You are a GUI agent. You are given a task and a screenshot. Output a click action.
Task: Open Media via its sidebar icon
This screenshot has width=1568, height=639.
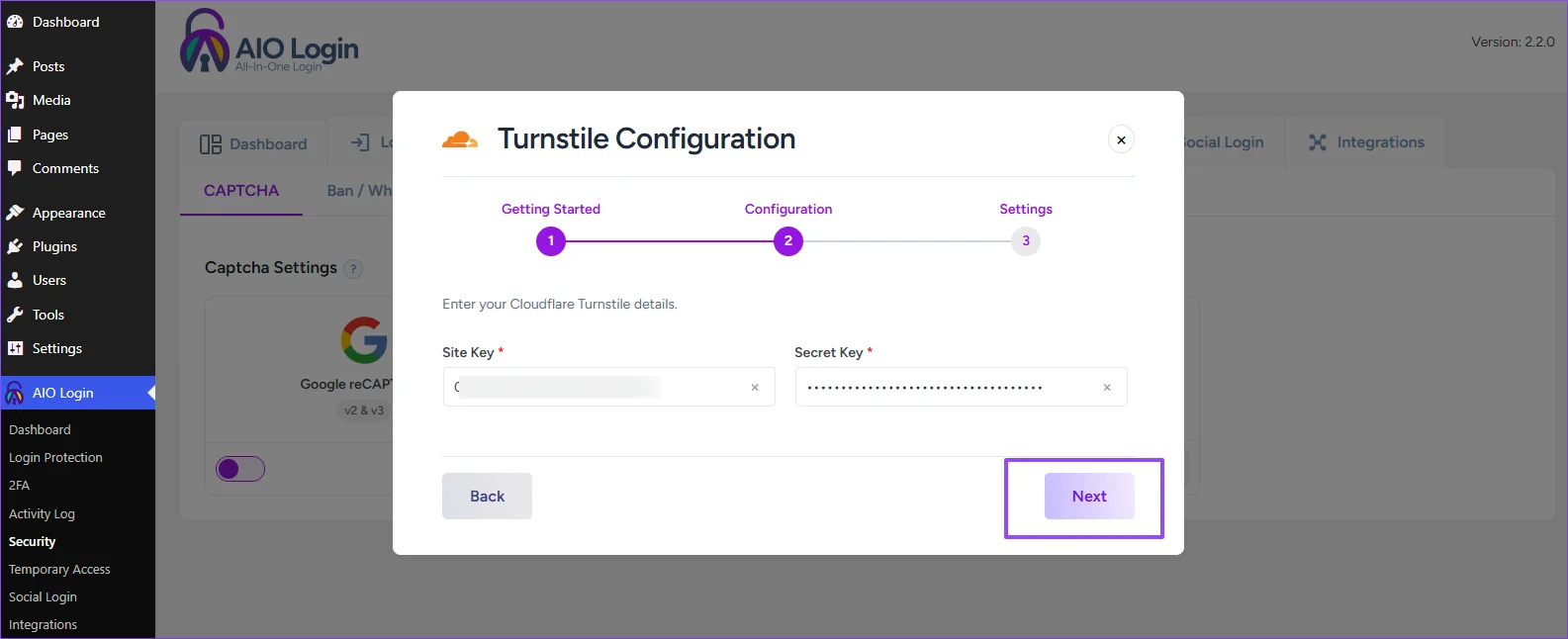click(x=15, y=100)
